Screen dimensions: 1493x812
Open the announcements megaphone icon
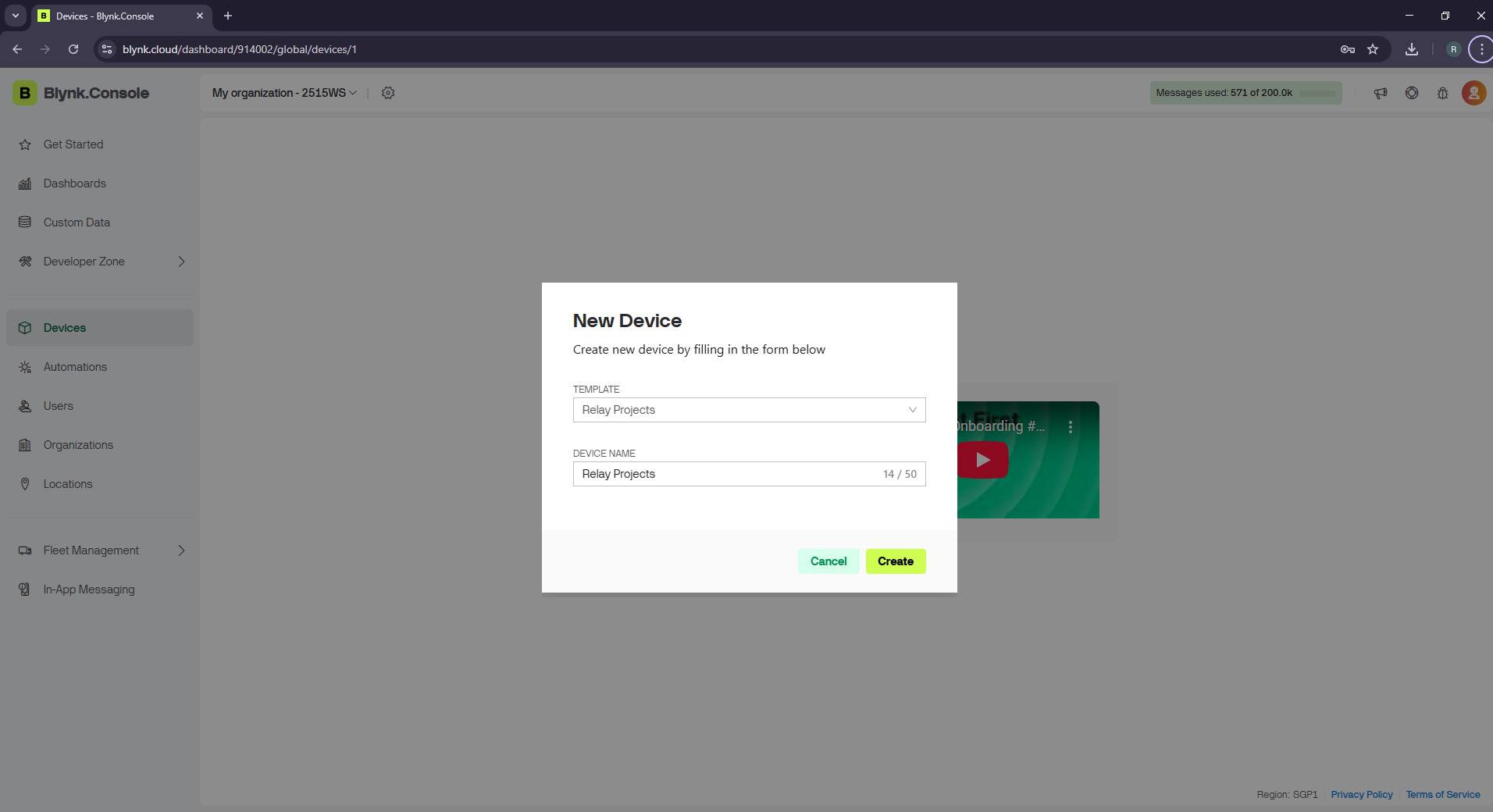coord(1381,93)
